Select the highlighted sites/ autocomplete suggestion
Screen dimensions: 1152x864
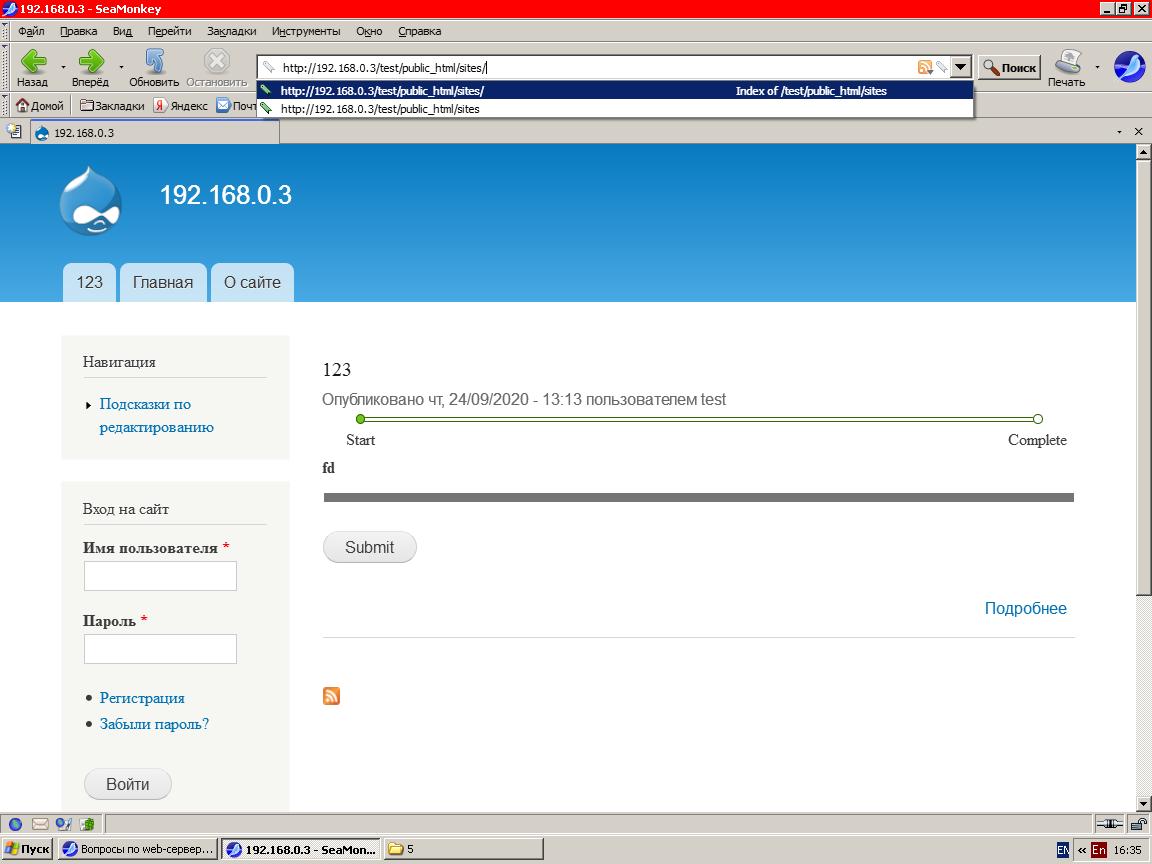pyautogui.click(x=616, y=90)
